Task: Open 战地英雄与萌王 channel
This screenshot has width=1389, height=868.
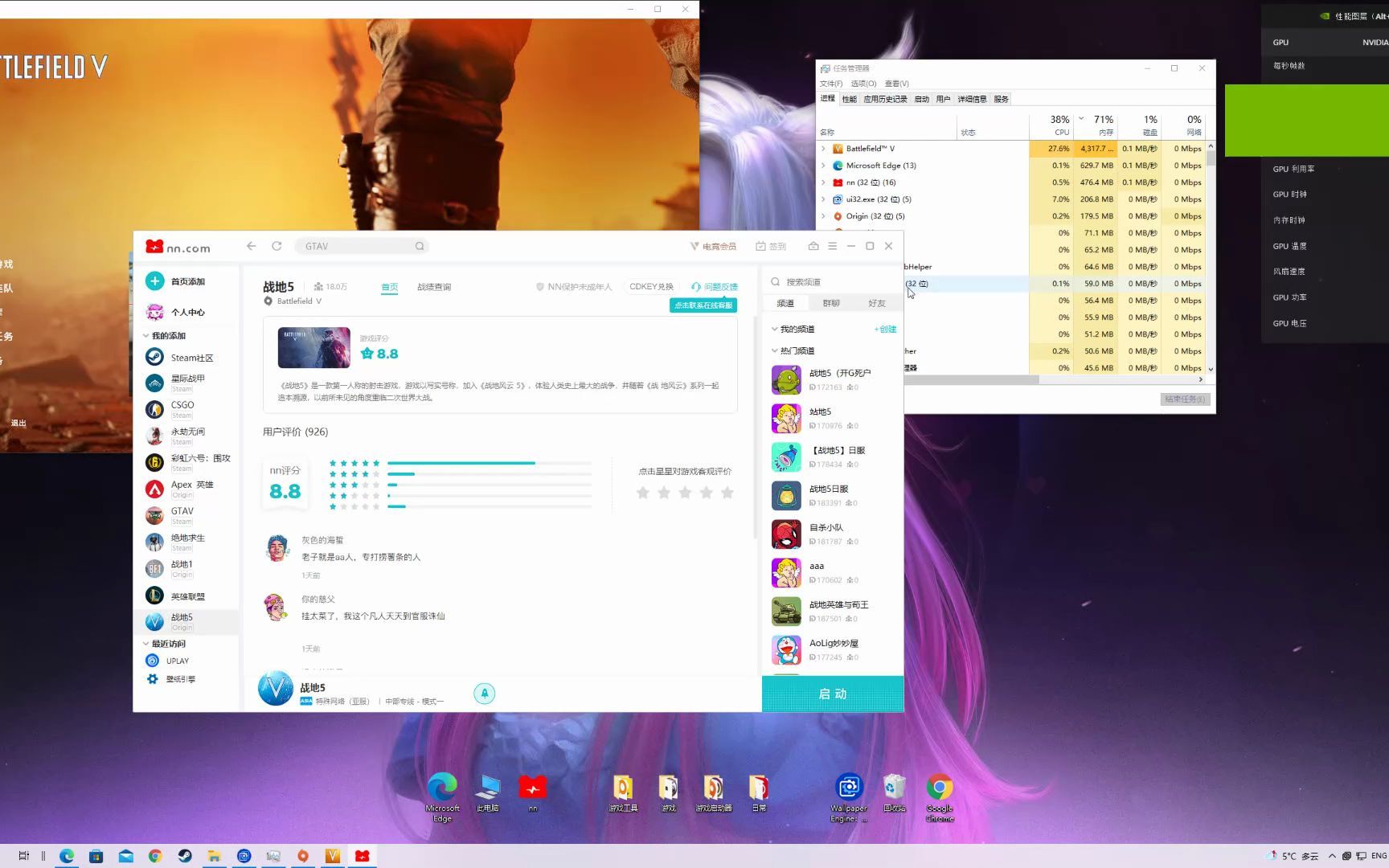Action: [x=833, y=611]
